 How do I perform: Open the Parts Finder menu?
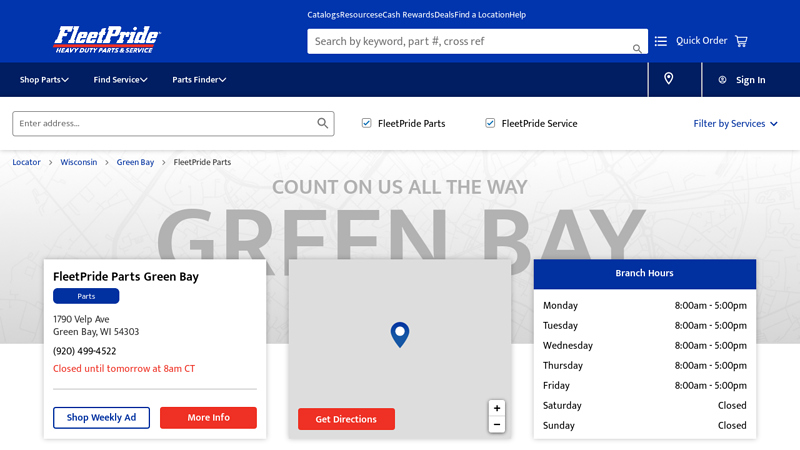coord(199,80)
